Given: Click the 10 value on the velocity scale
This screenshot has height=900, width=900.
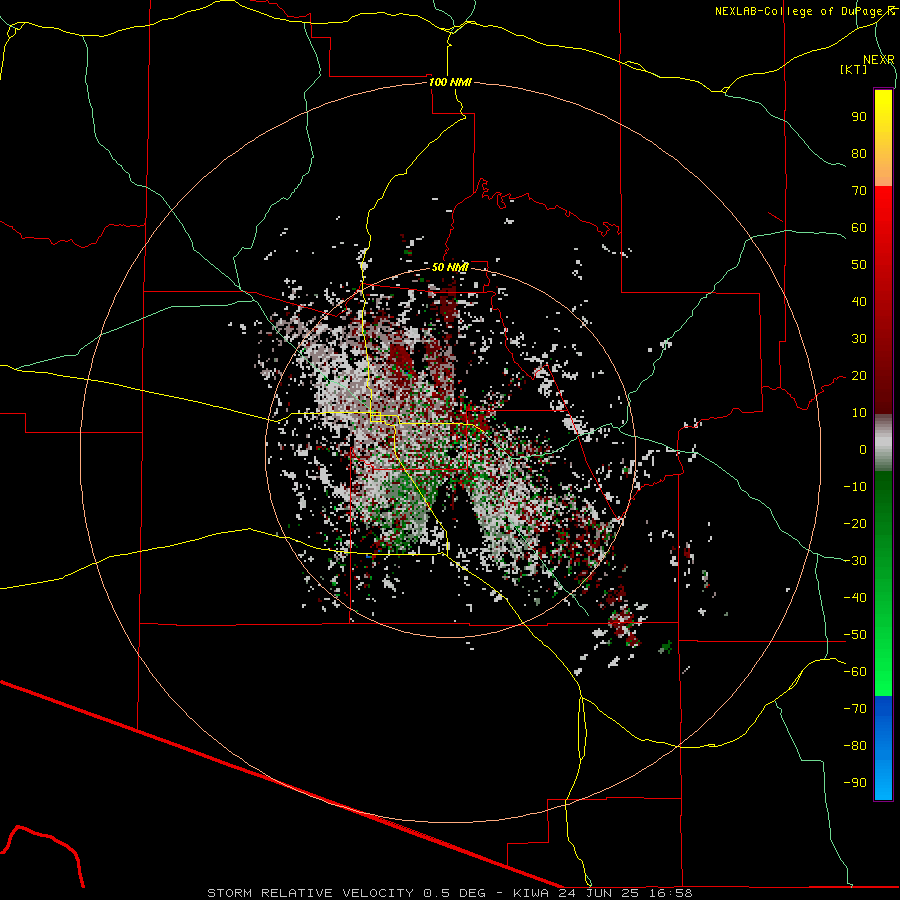Looking at the screenshot, I should coord(859,413).
